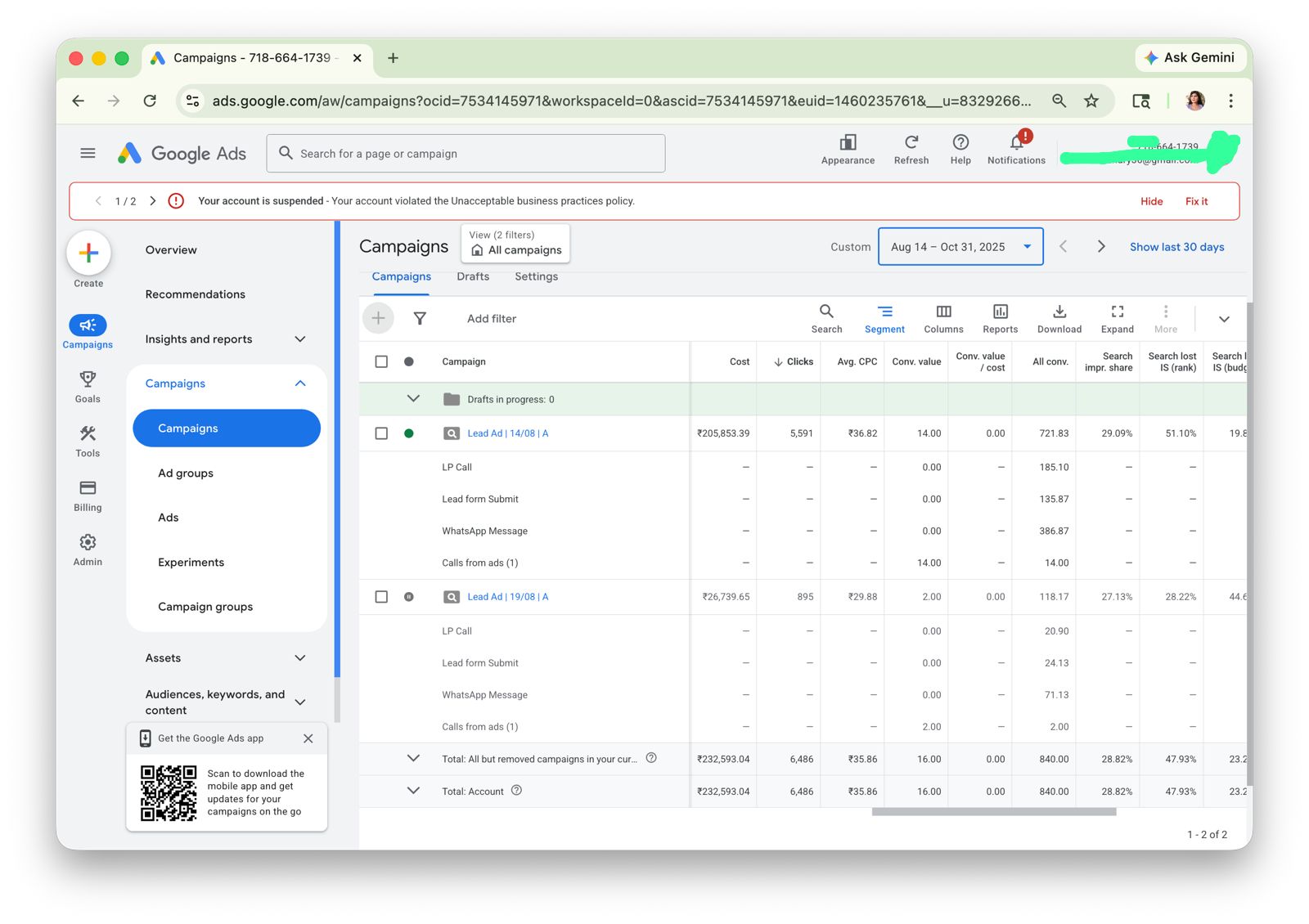Select all campaigns header checkbox
Screen dimensions: 1309x924
[381, 361]
